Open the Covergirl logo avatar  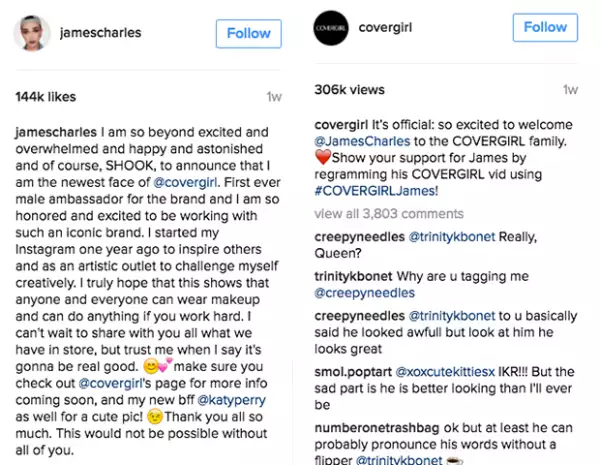(x=331, y=28)
